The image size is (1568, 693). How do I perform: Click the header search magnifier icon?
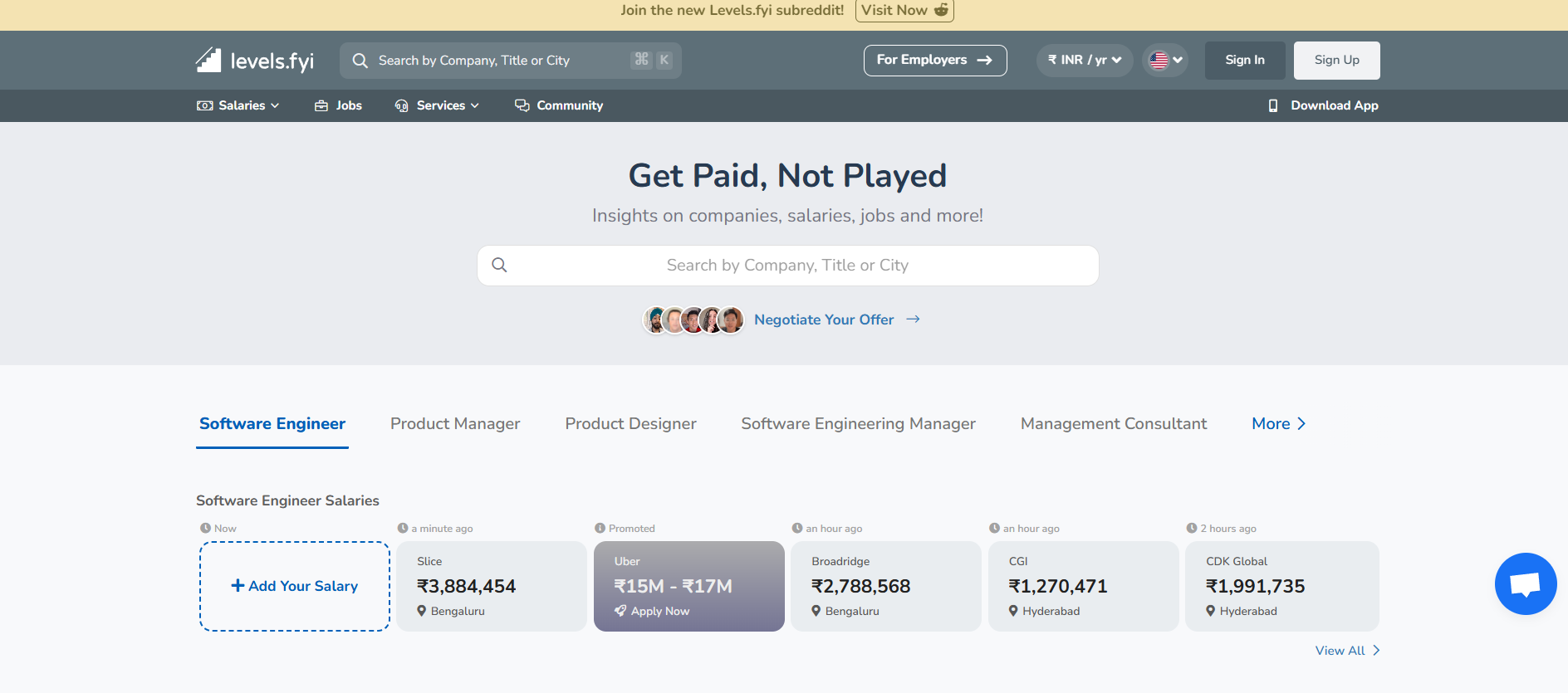click(360, 61)
